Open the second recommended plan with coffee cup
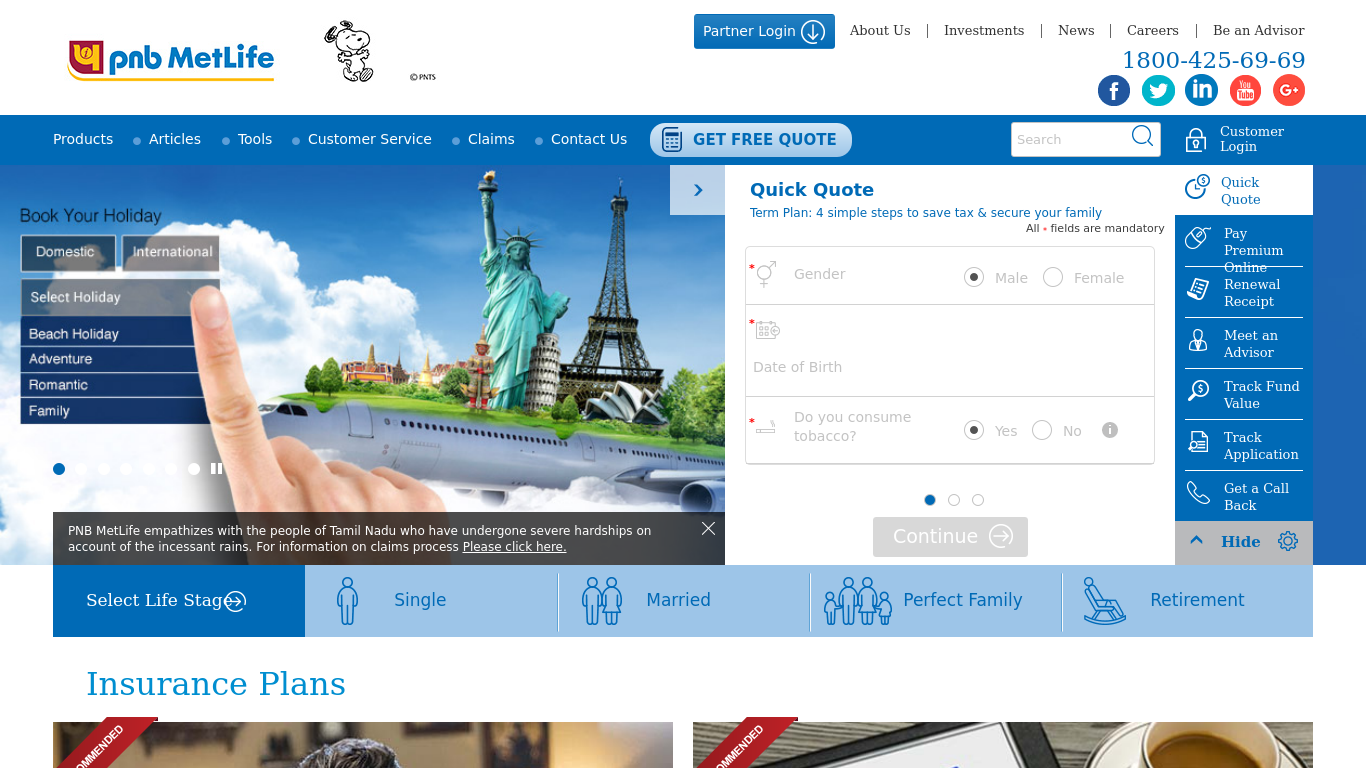 (1003, 745)
